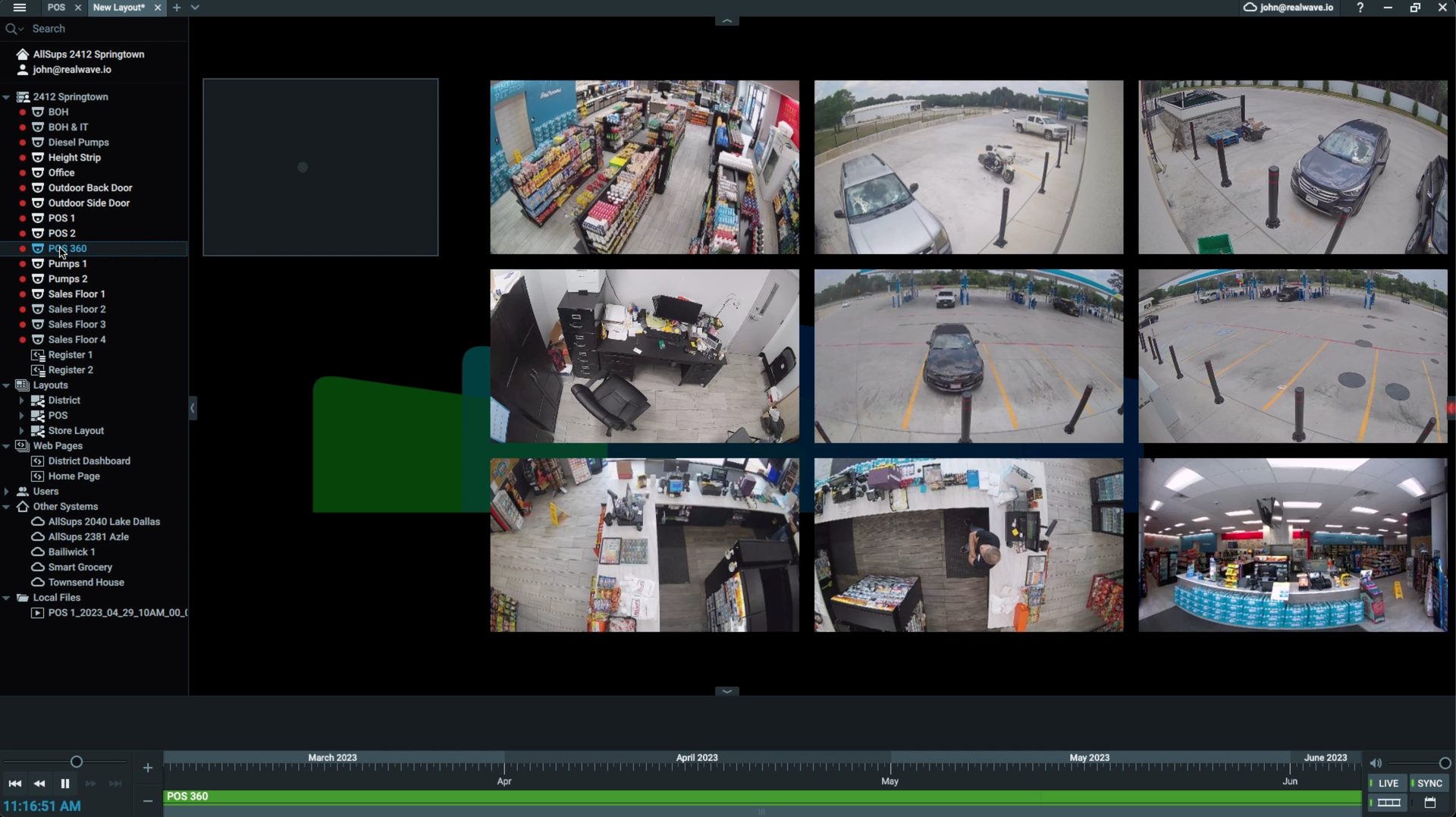Jump to previous chunk button
The image size is (1456, 817).
click(14, 784)
